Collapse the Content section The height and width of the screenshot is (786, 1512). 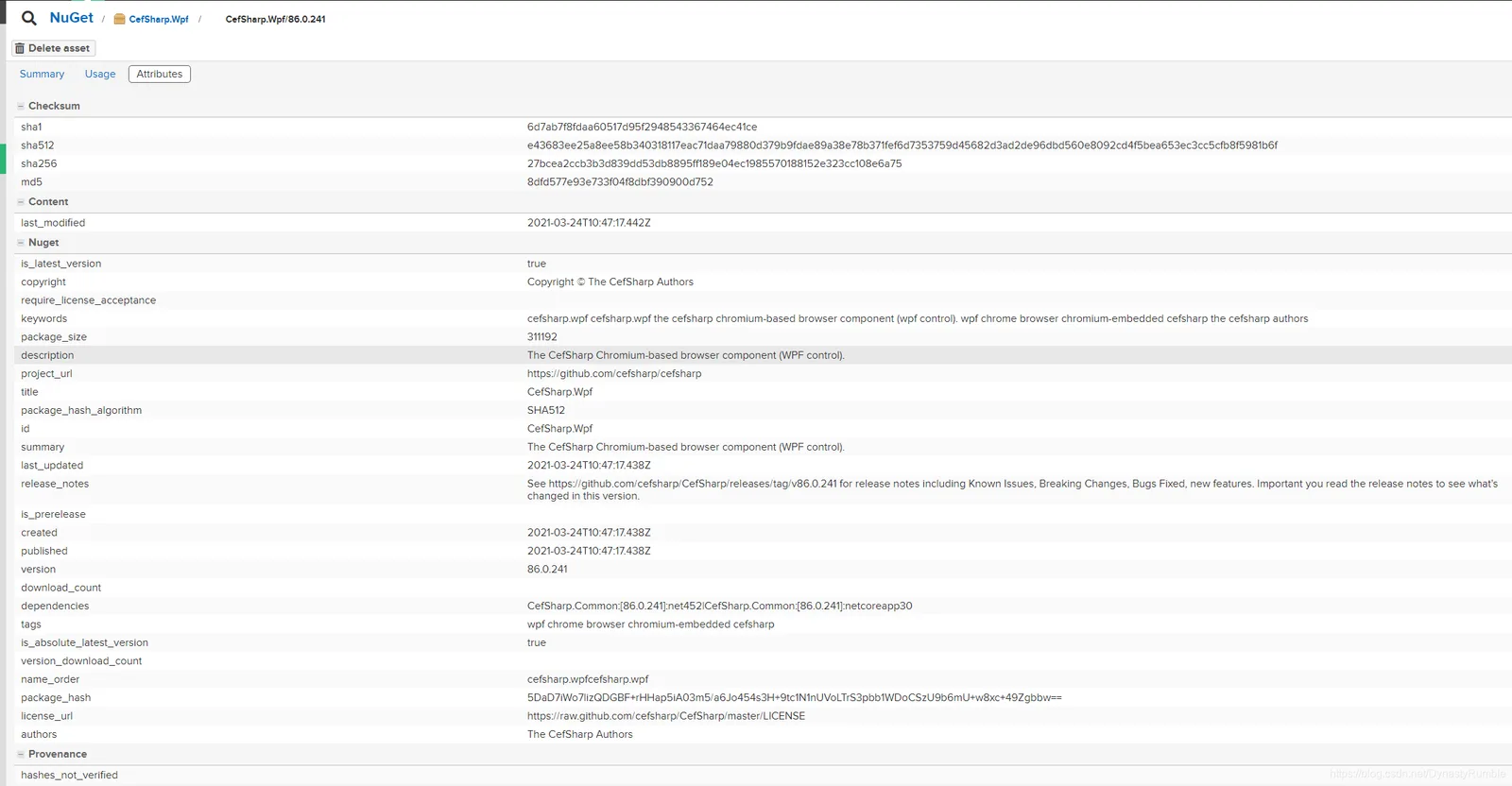[21, 201]
